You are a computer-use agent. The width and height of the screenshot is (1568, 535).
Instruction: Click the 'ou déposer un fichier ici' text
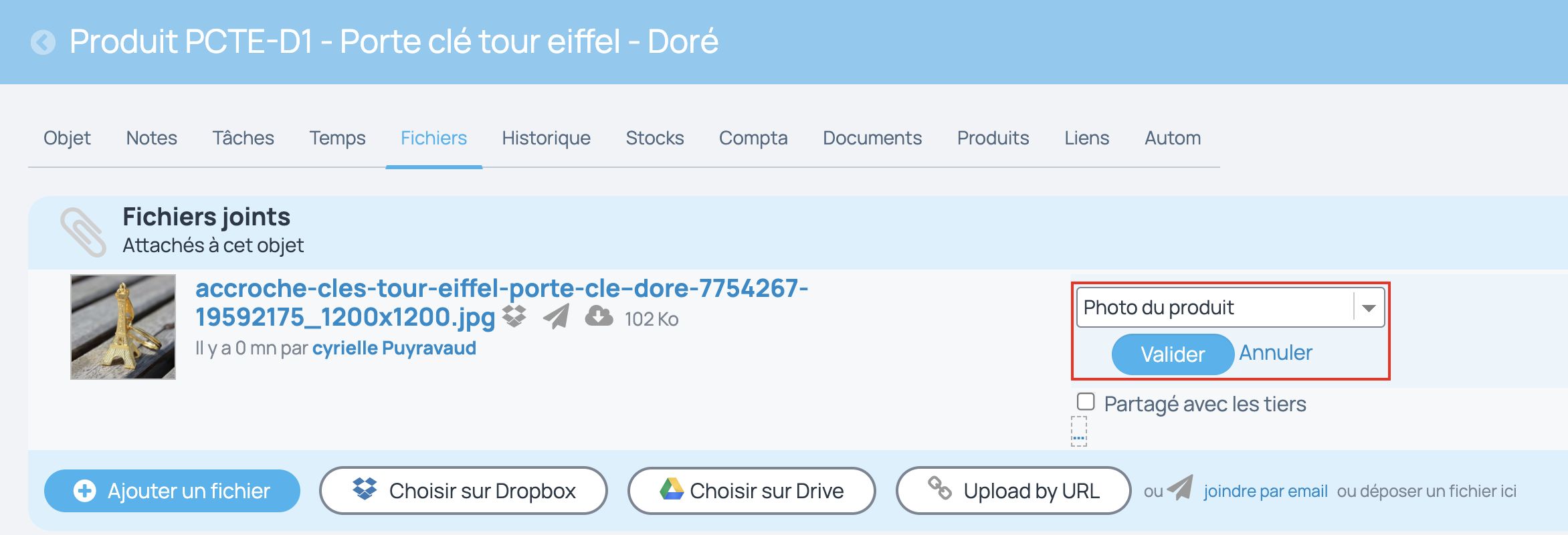tap(1427, 492)
